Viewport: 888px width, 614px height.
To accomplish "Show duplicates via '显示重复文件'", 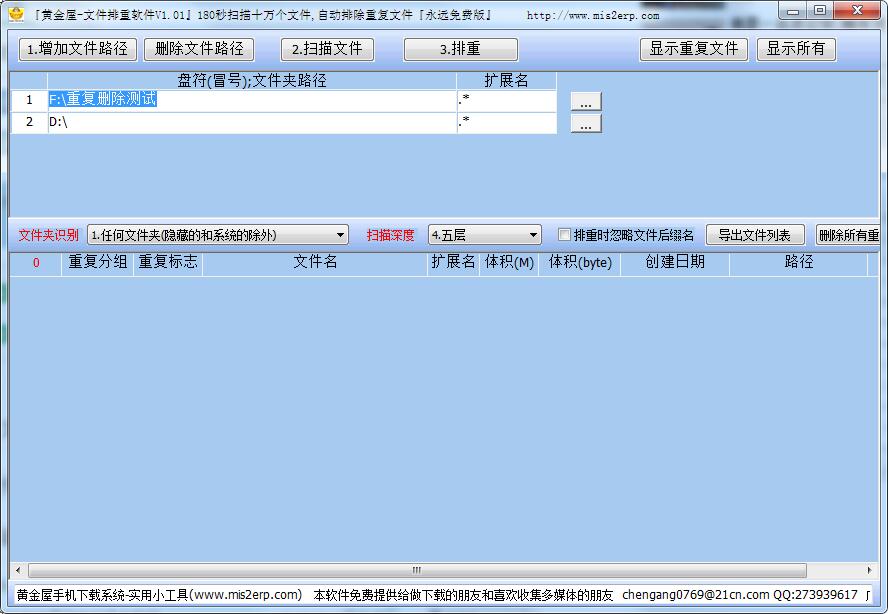I will click(693, 49).
